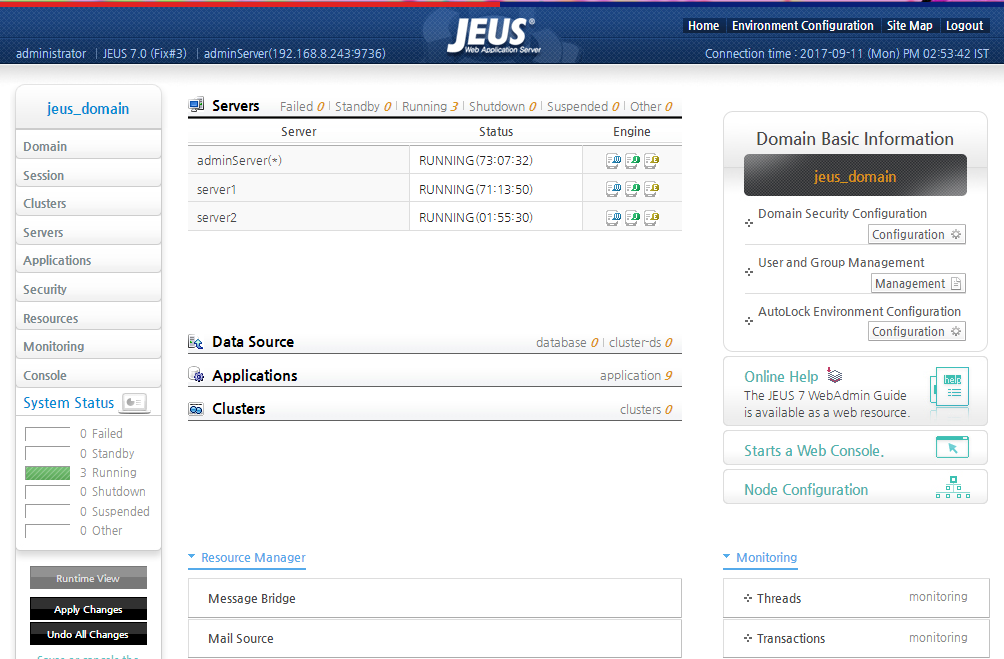
Task: Open Clusters in the left menu
Action: point(88,203)
